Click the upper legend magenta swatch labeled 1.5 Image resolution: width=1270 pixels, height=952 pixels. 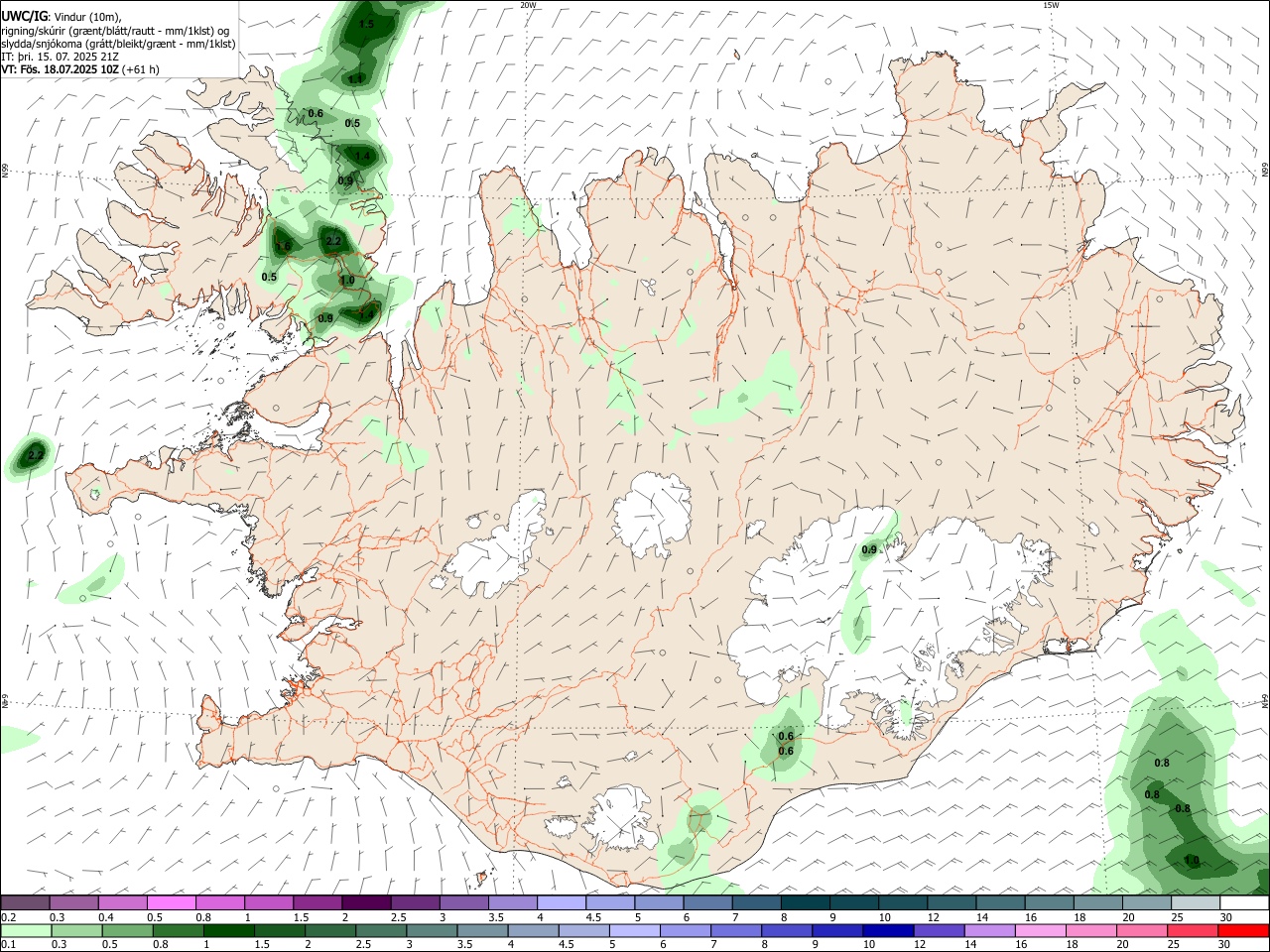317,903
